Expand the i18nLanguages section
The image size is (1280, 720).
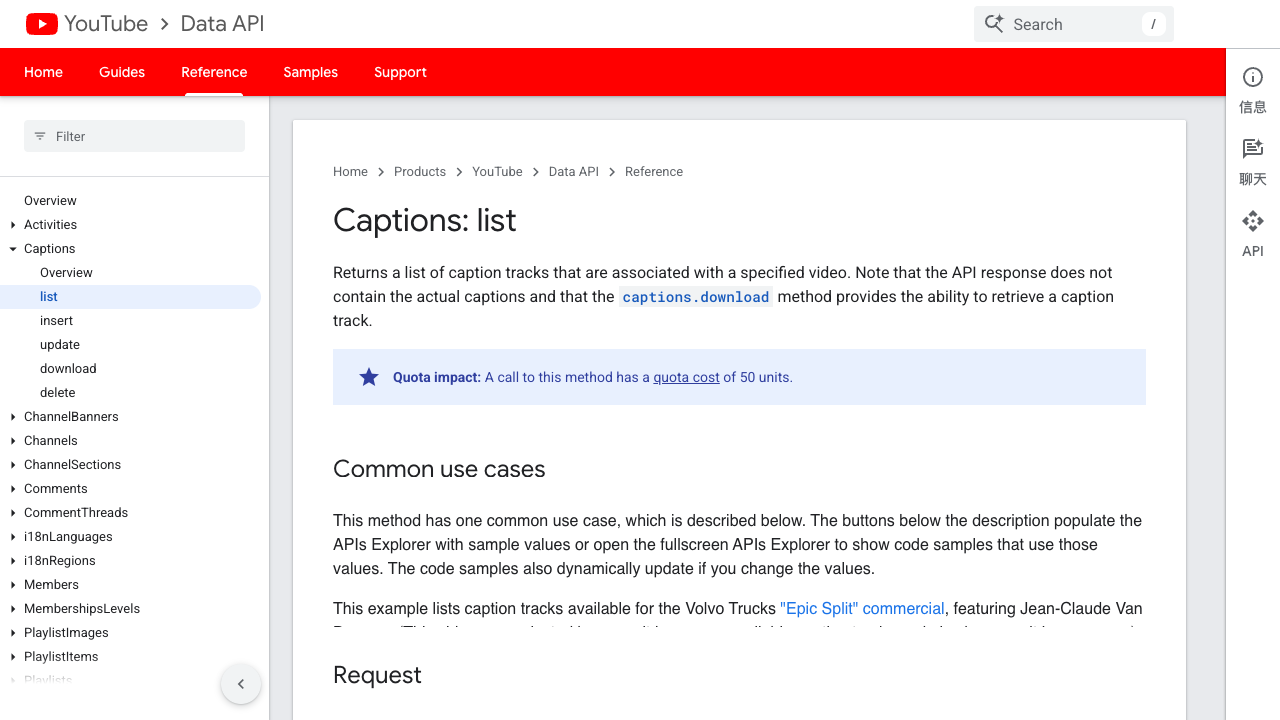13,537
